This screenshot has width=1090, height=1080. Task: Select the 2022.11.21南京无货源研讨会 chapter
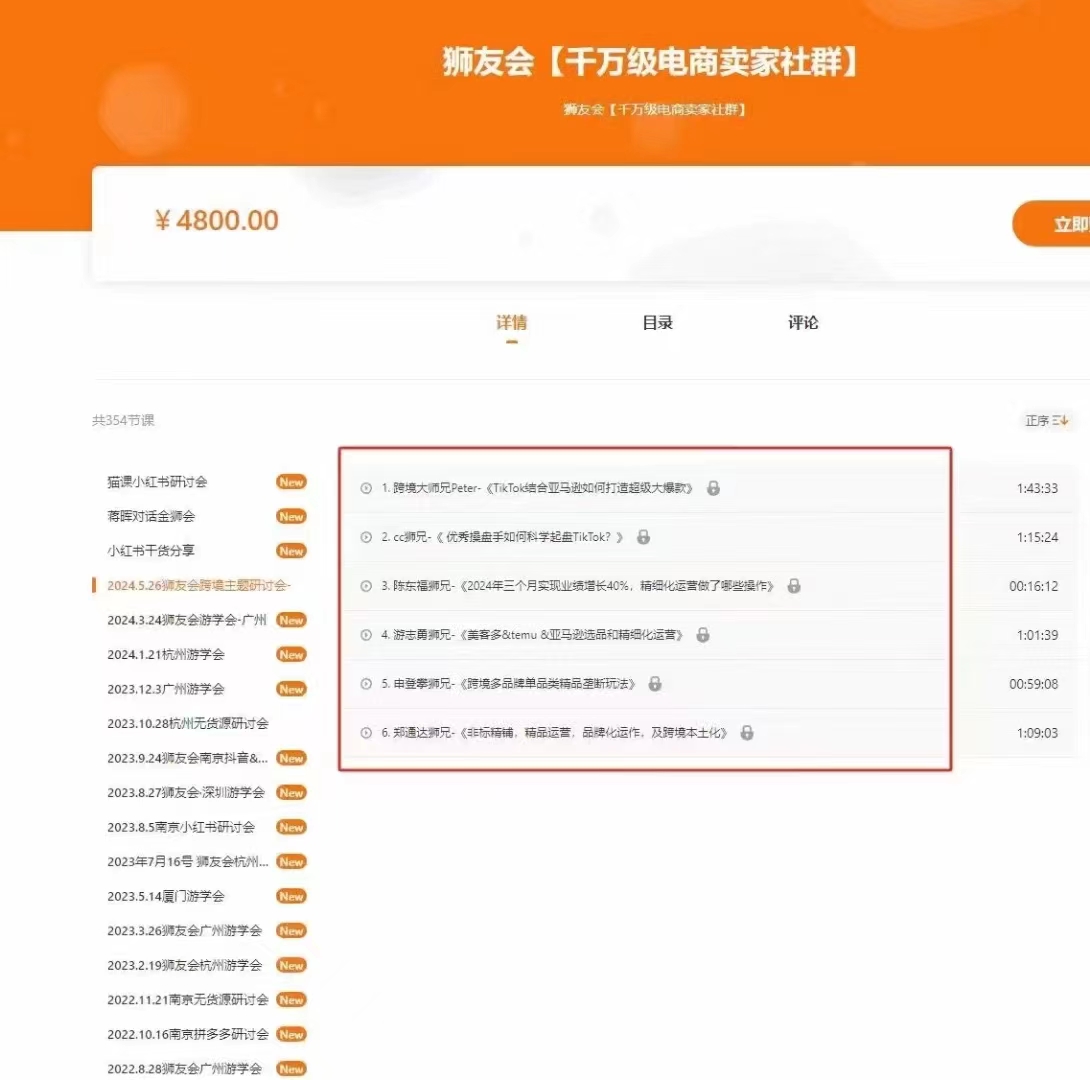click(188, 999)
